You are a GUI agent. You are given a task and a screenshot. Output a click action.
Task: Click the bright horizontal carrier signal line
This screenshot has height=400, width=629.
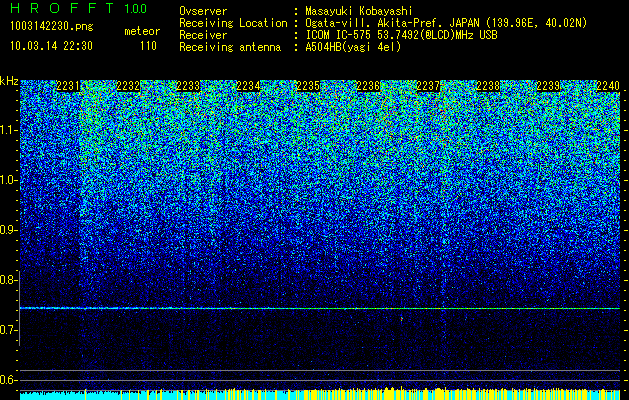pyautogui.click(x=320, y=308)
